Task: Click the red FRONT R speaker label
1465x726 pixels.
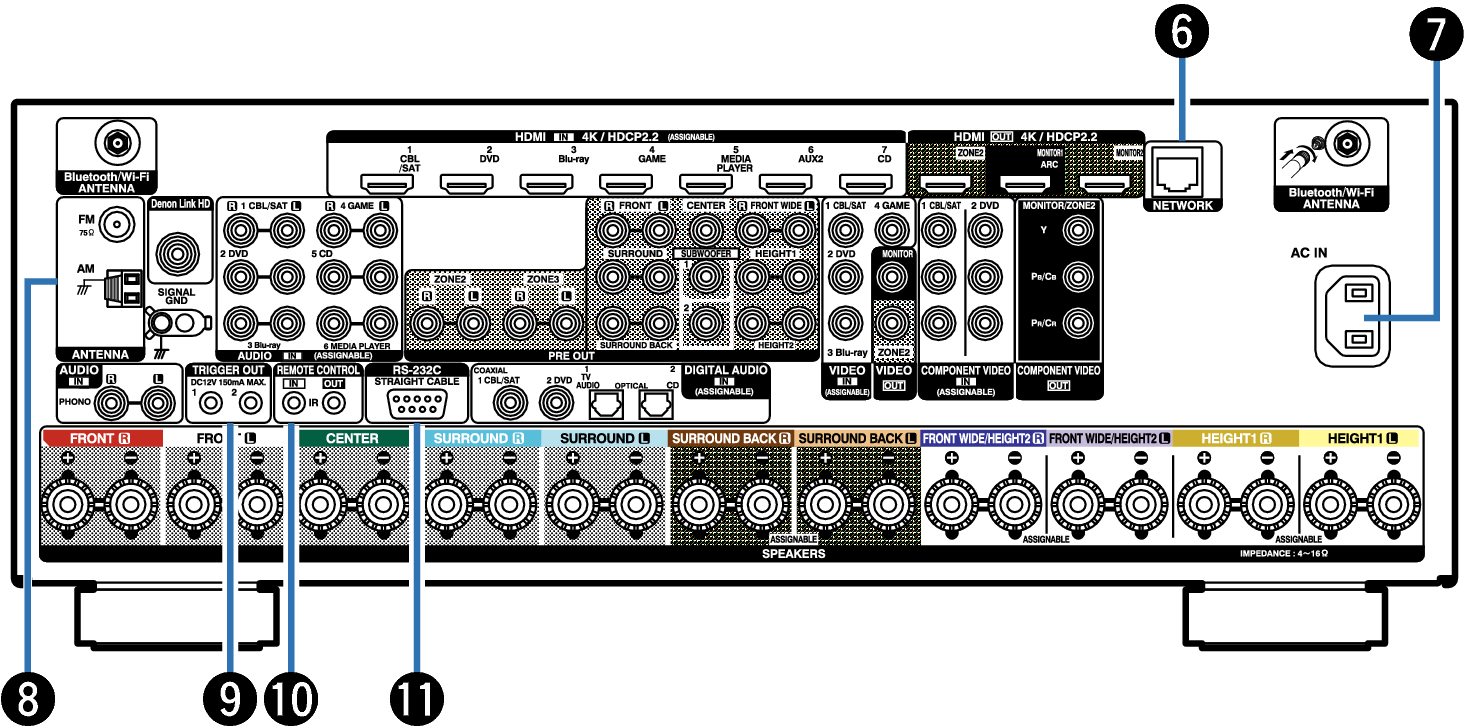Action: [101, 438]
